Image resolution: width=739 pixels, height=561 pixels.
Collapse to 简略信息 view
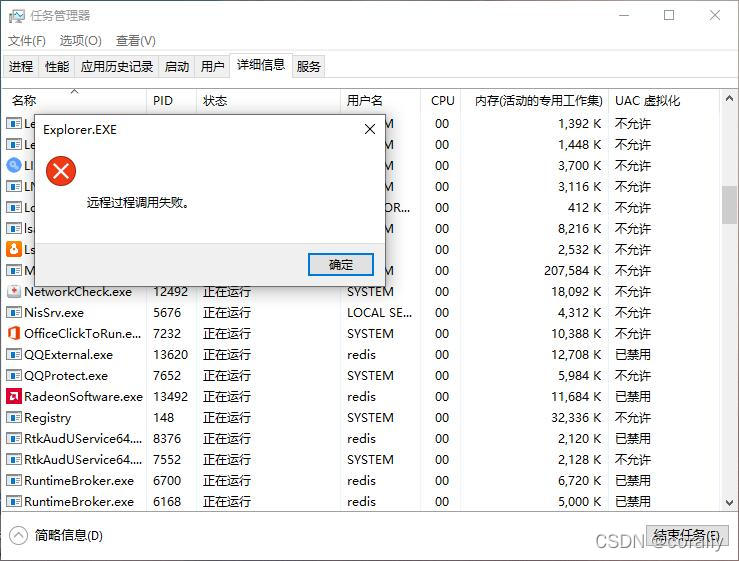click(x=56, y=536)
